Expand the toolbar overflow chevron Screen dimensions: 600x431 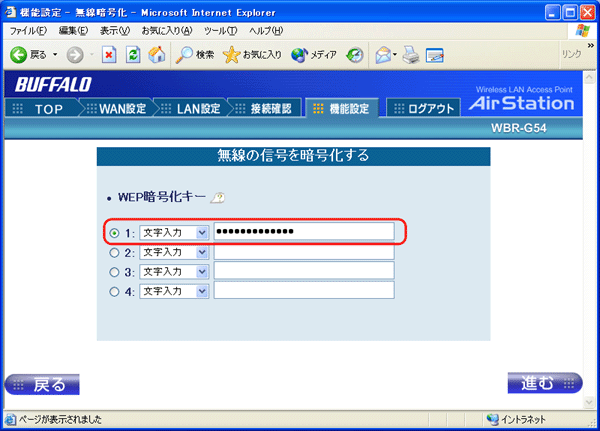pyautogui.click(x=591, y=45)
